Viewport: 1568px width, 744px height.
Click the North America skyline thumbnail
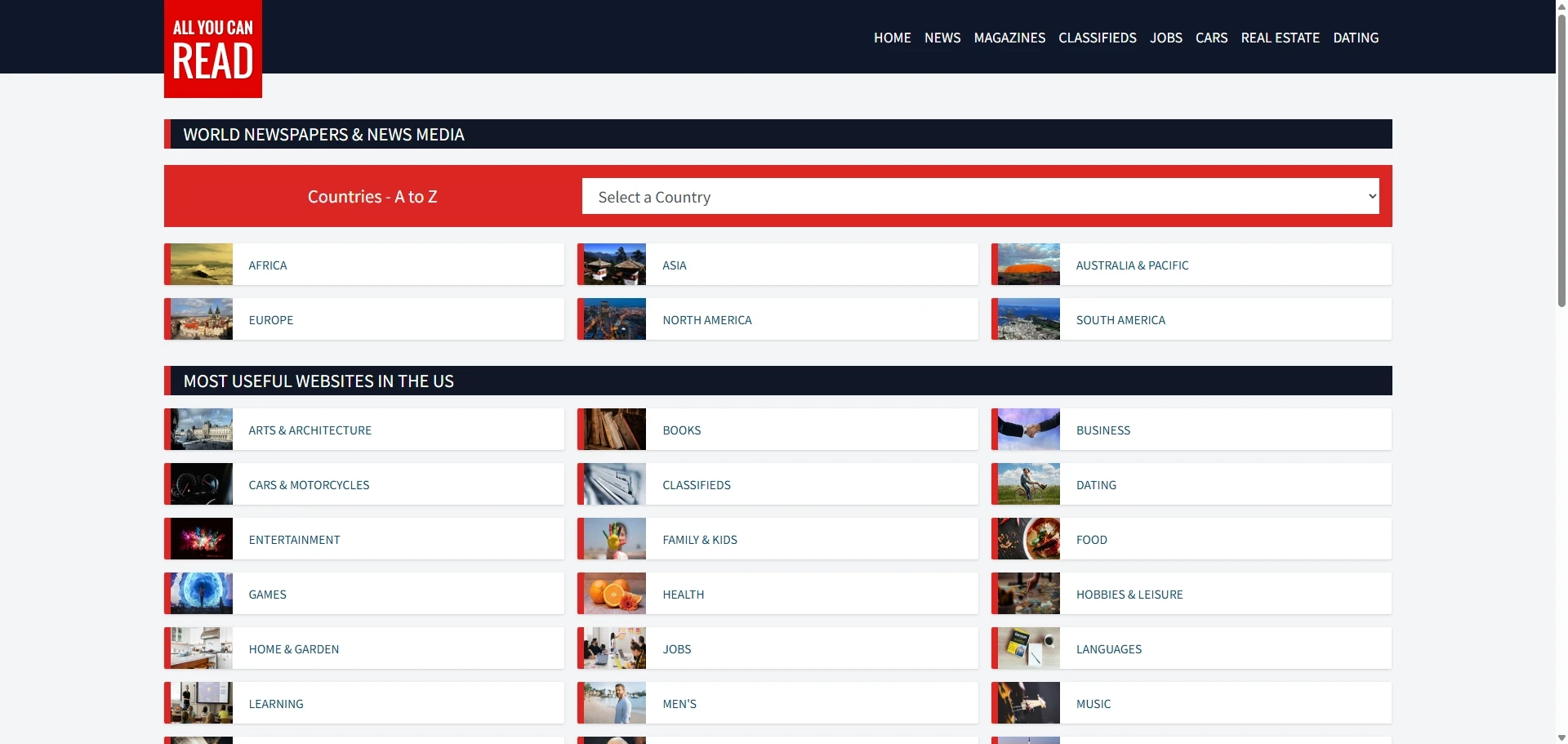pos(615,319)
